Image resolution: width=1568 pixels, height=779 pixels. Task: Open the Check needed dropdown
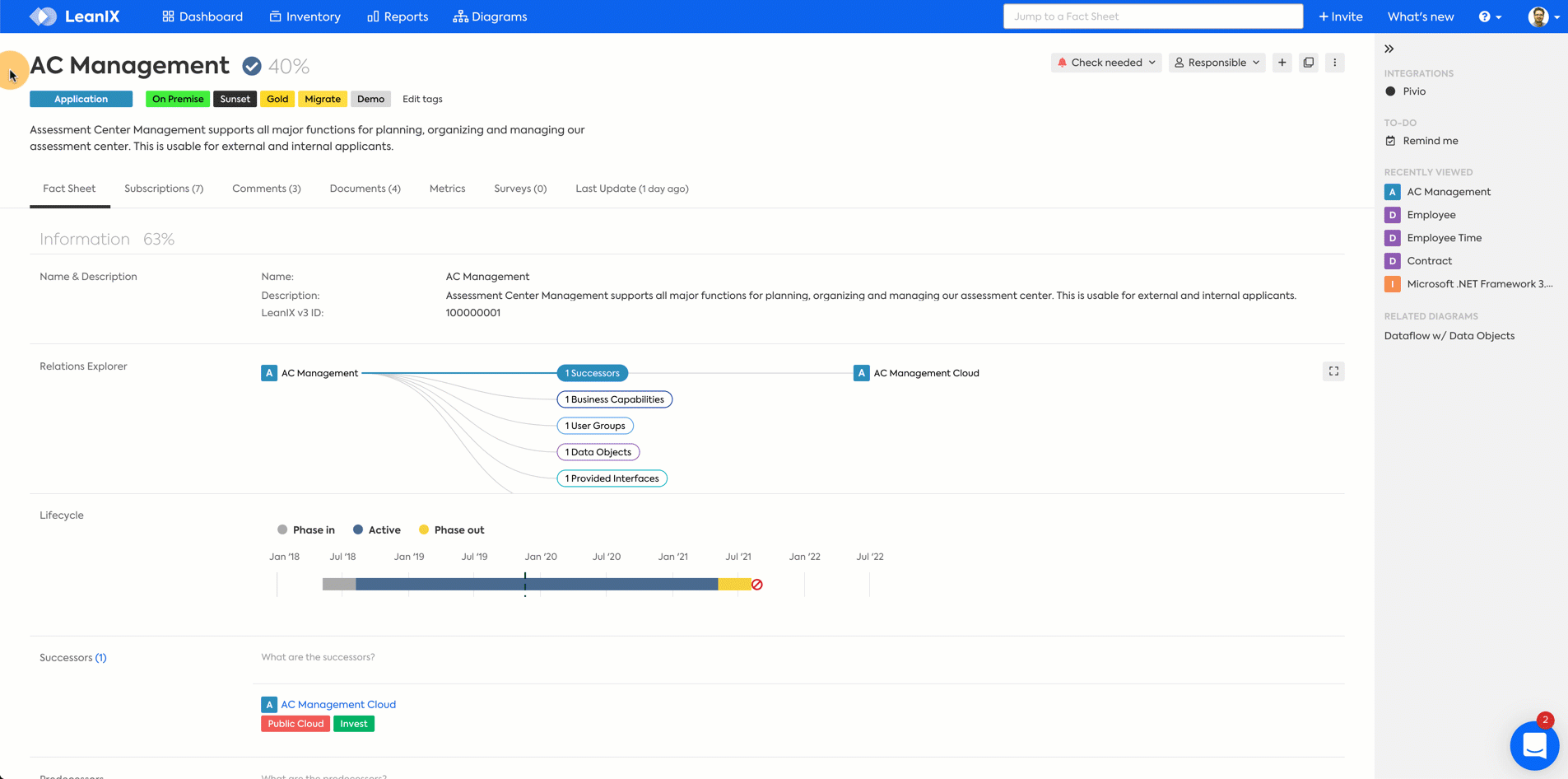(1106, 63)
